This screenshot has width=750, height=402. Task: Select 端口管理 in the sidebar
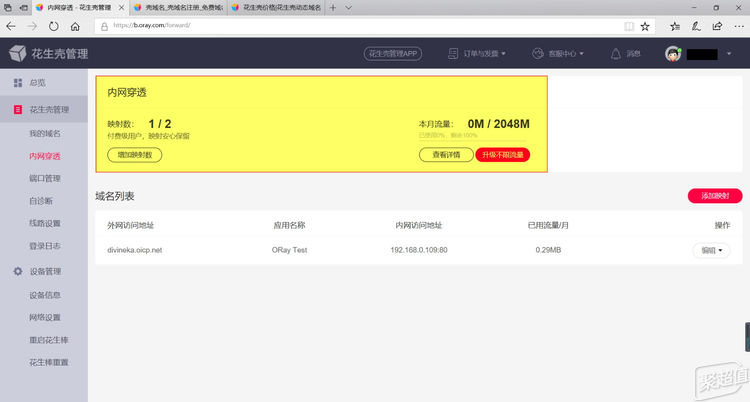coord(45,178)
